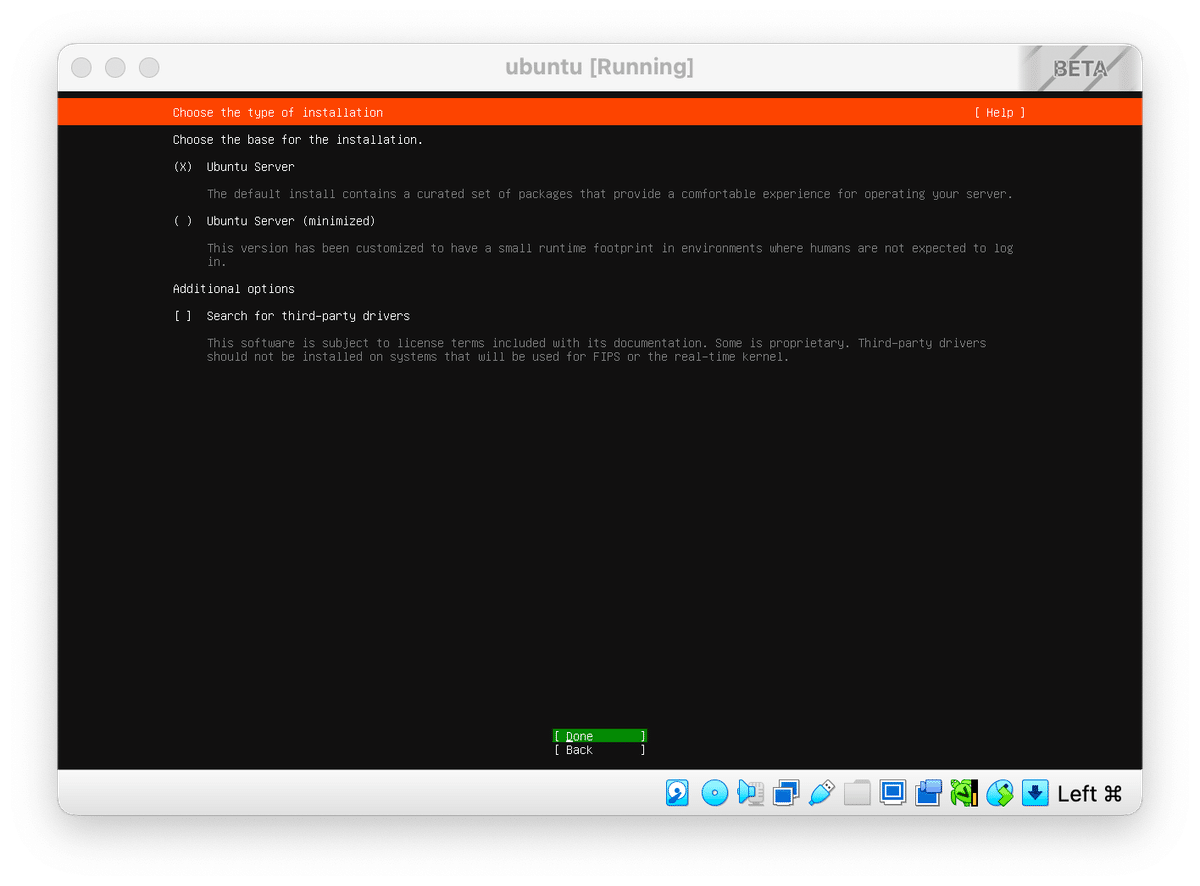This screenshot has height=886, width=1200.
Task: Click the 'Choose the base for the installation.' text
Action: (298, 140)
